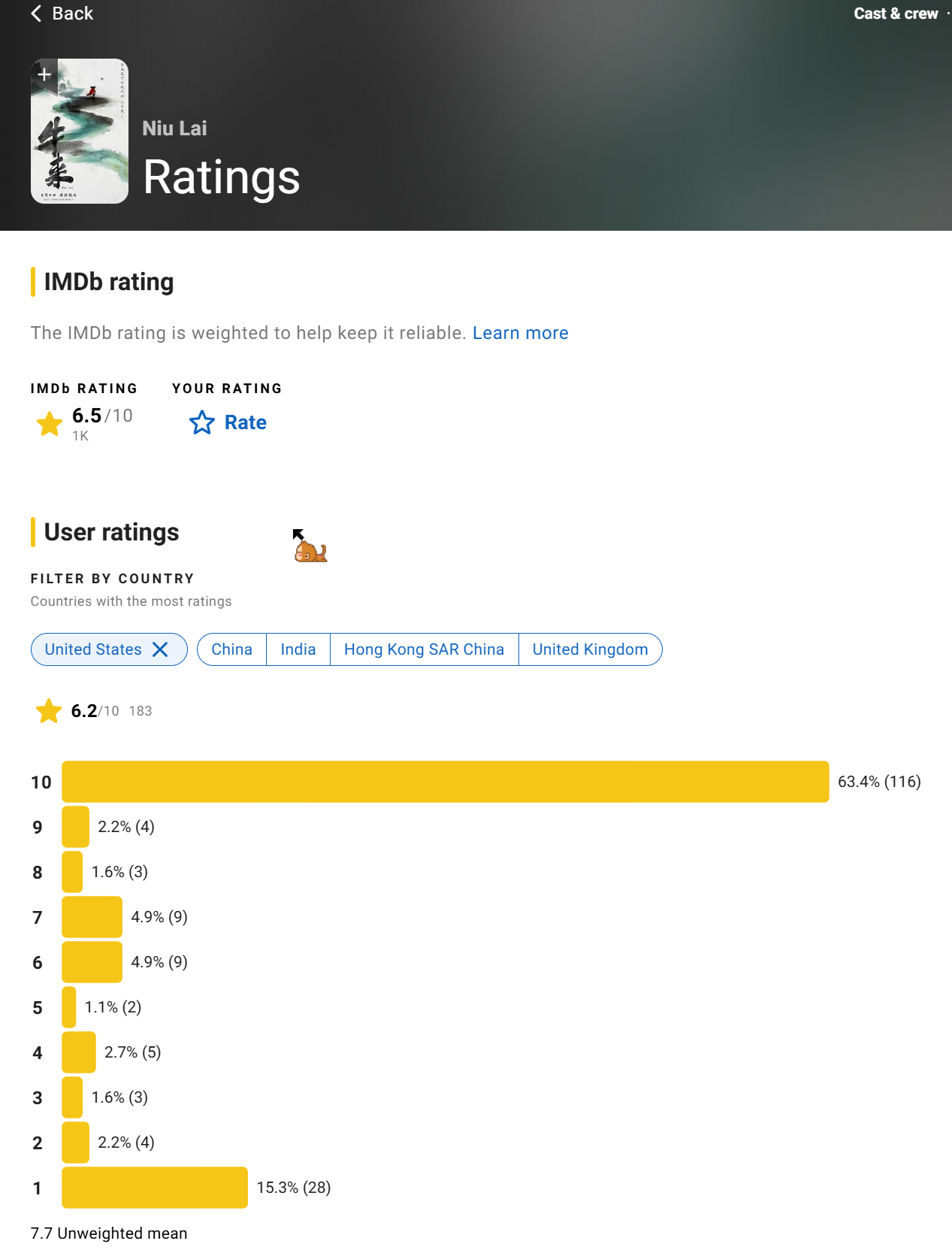
Task: Filter ratings by China
Action: [x=231, y=649]
